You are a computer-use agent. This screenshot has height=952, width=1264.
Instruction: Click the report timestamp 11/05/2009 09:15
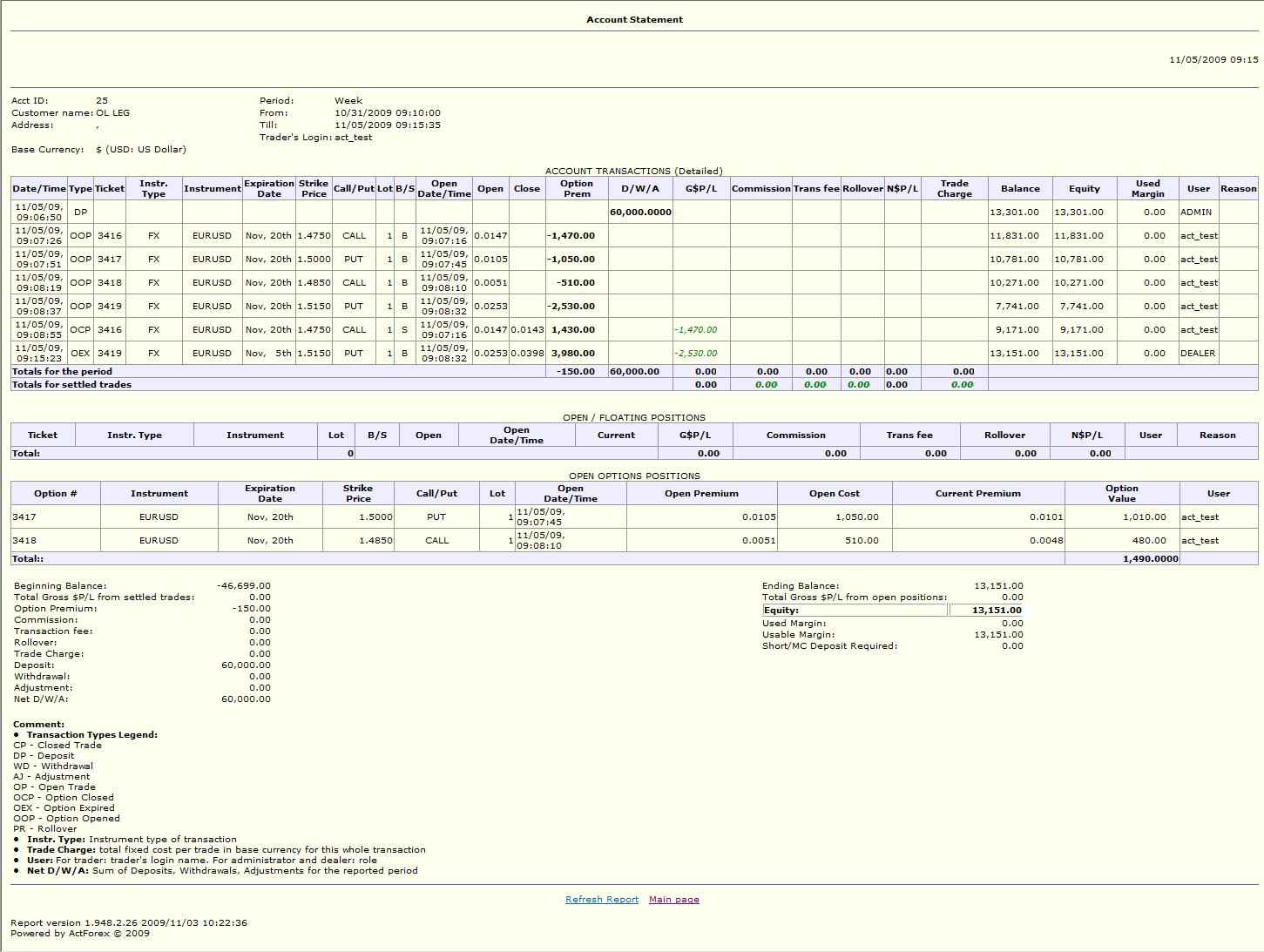click(1213, 60)
